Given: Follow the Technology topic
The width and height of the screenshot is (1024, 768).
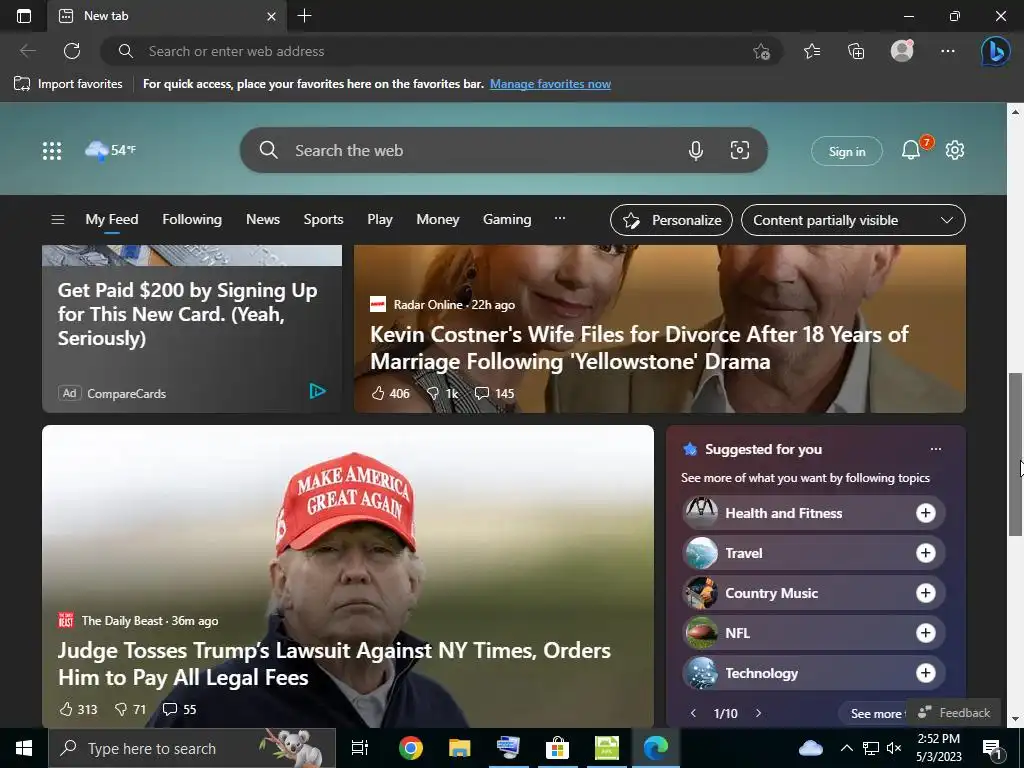Looking at the screenshot, I should point(925,673).
